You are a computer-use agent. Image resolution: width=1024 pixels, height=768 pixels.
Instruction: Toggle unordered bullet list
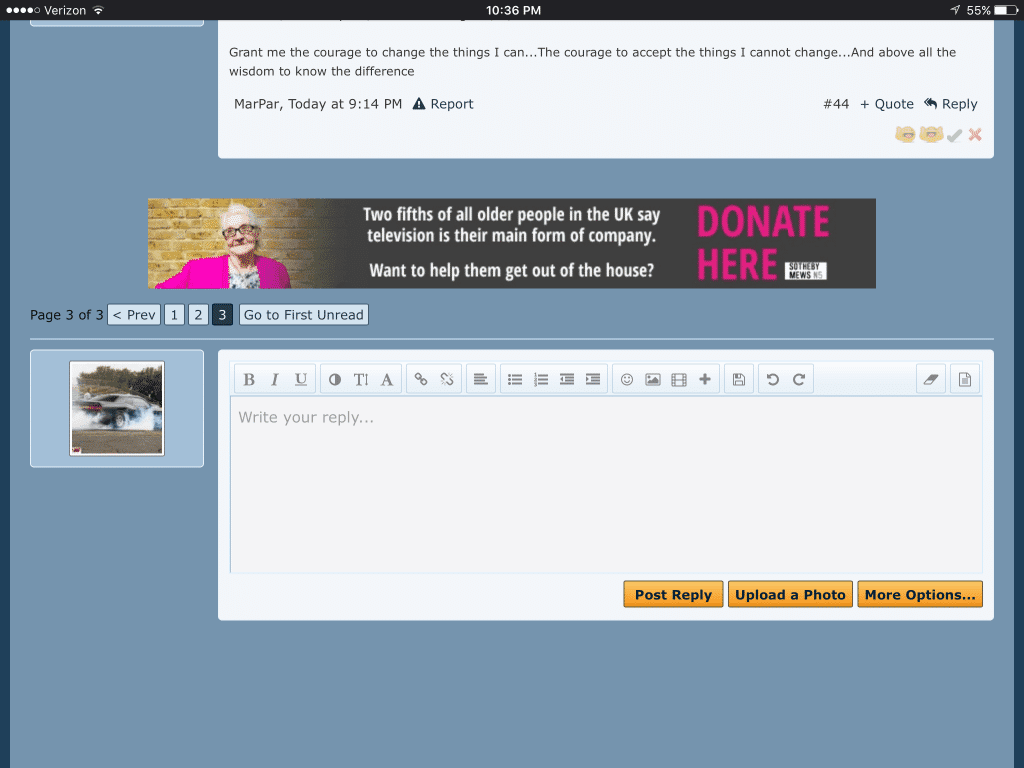515,380
